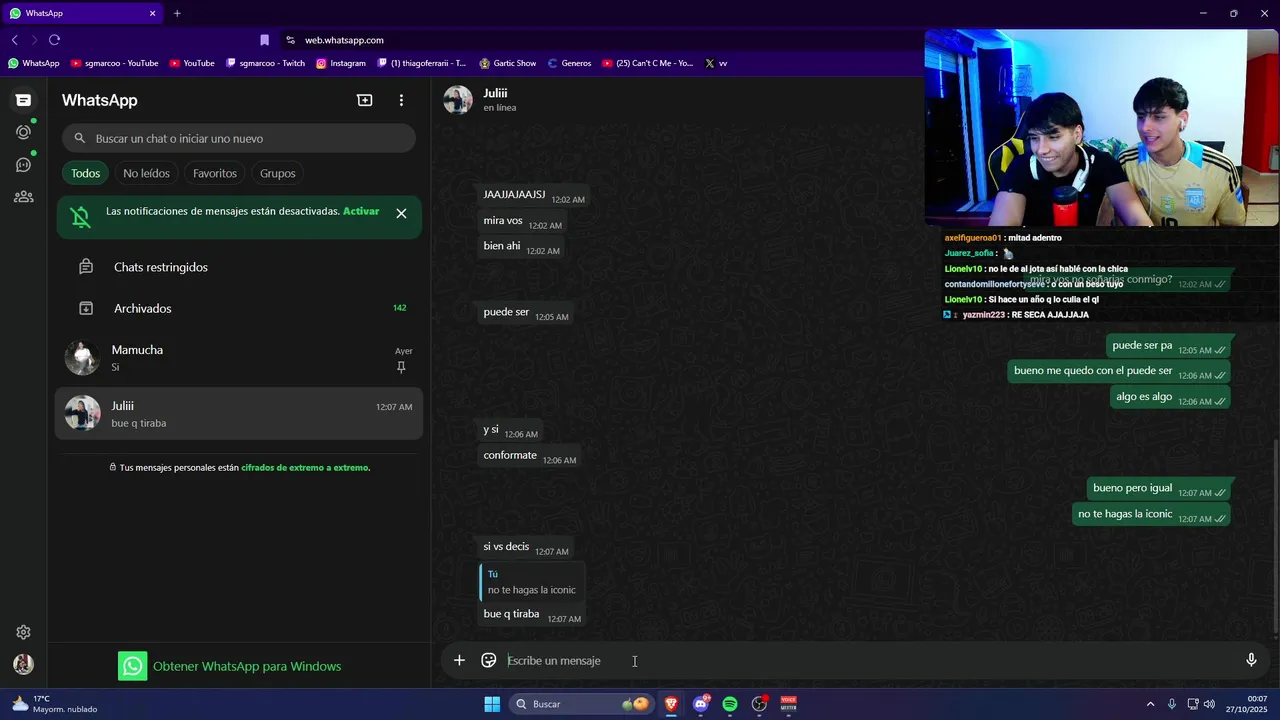Click the message 'conformate'

coord(510,455)
